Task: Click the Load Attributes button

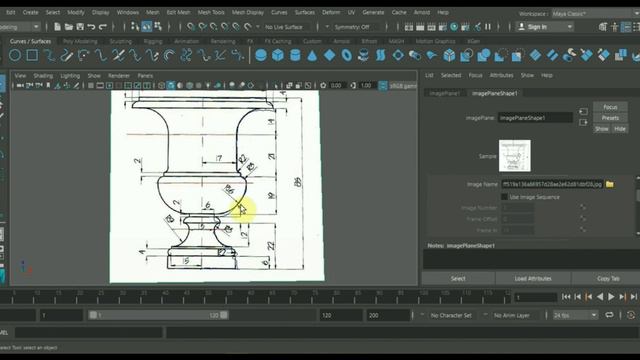Action: tap(533, 279)
